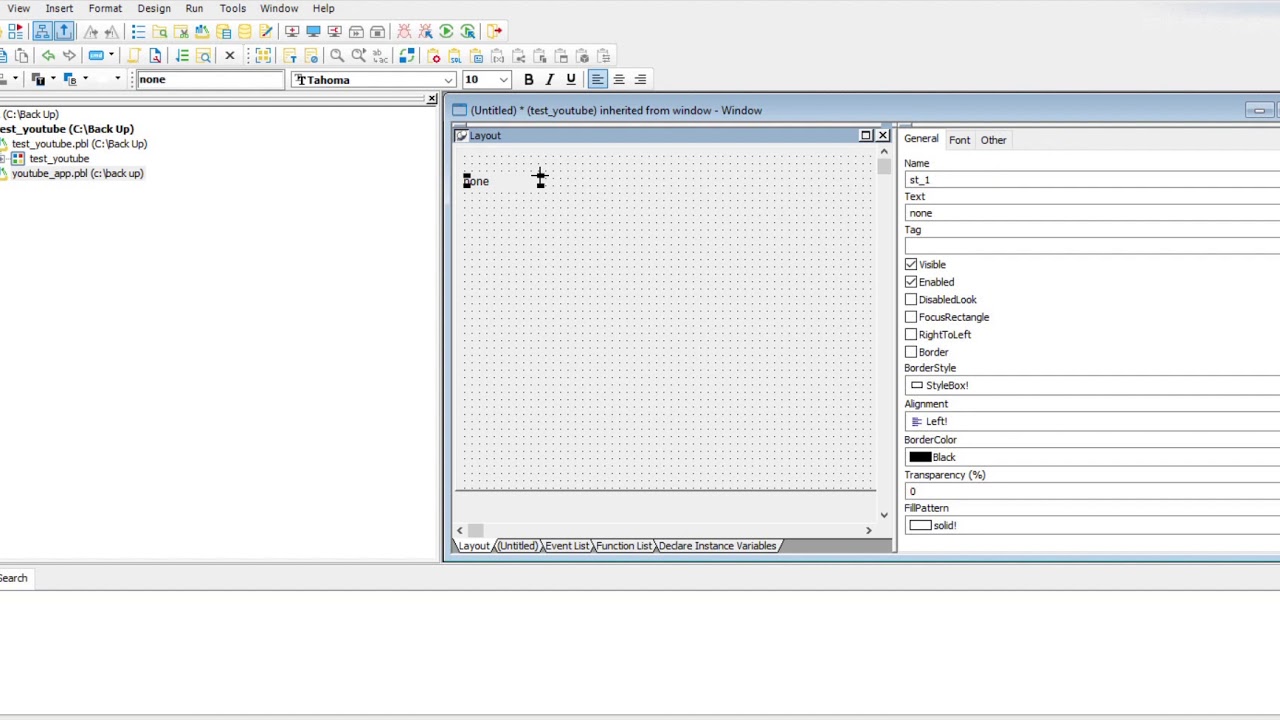
Task: Enable the RightToLeft checkbox
Action: (911, 335)
